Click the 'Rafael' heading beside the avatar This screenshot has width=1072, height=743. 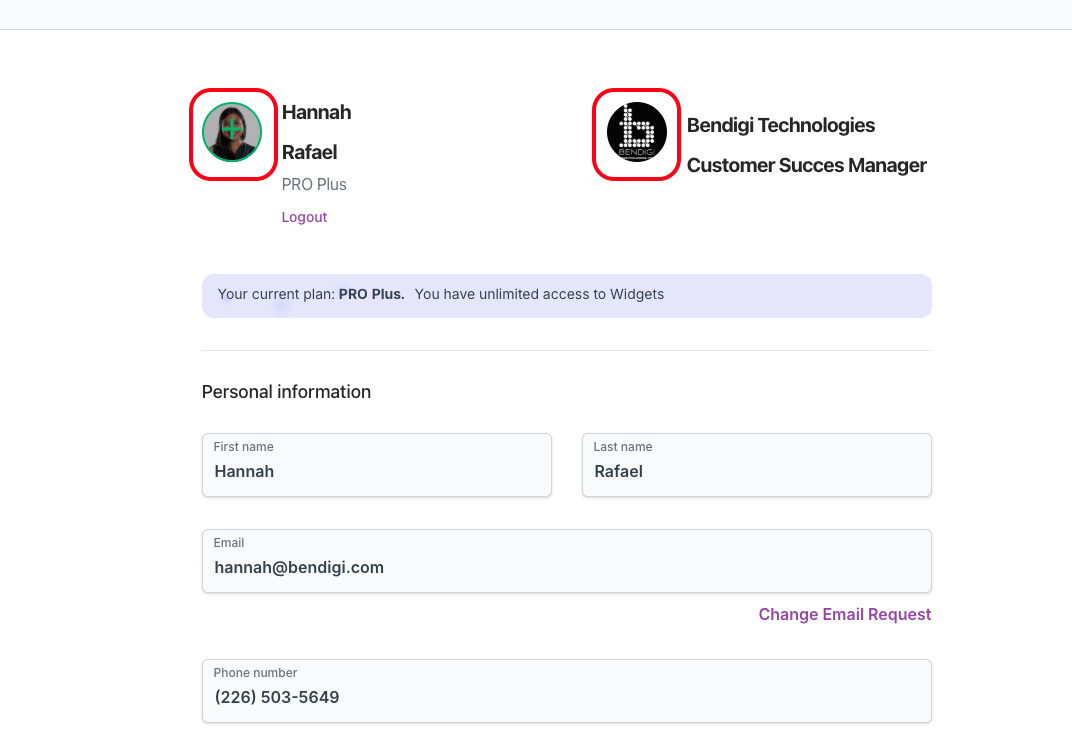pyautogui.click(x=309, y=152)
